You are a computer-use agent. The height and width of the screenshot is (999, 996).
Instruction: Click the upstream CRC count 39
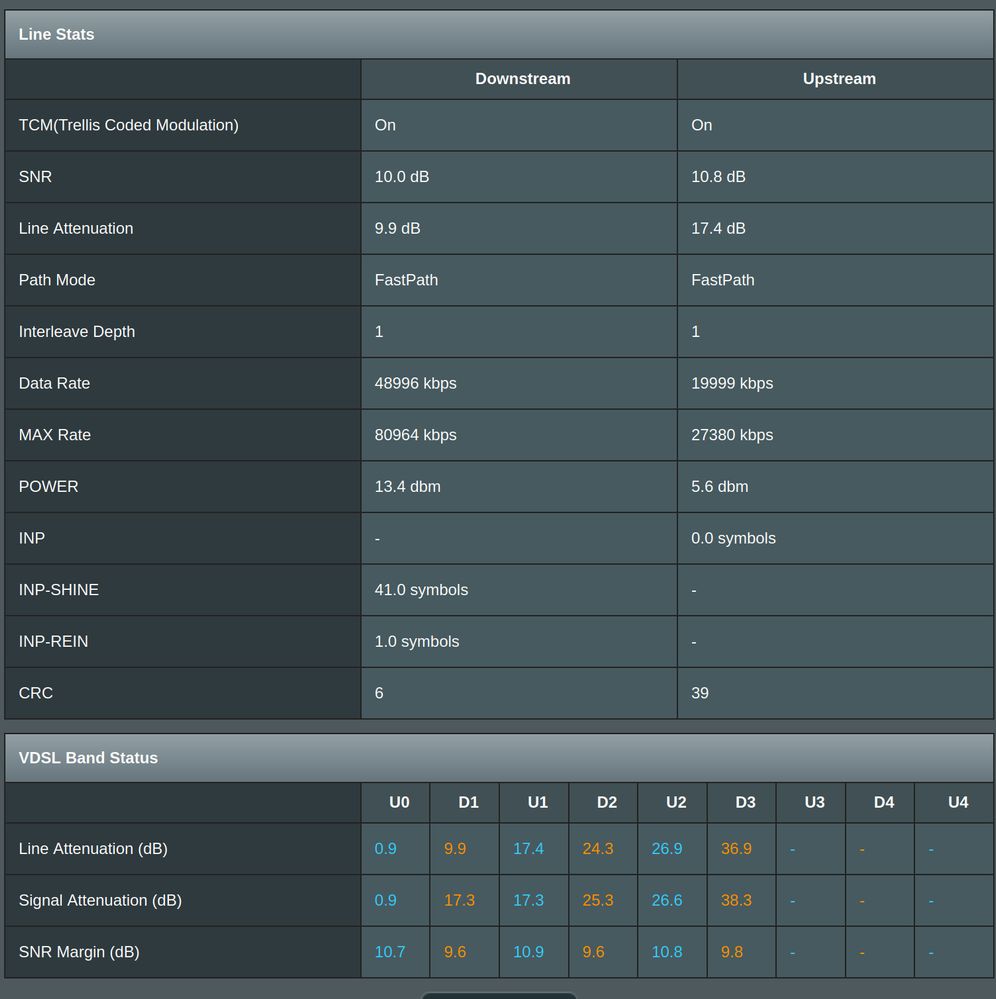tap(700, 693)
